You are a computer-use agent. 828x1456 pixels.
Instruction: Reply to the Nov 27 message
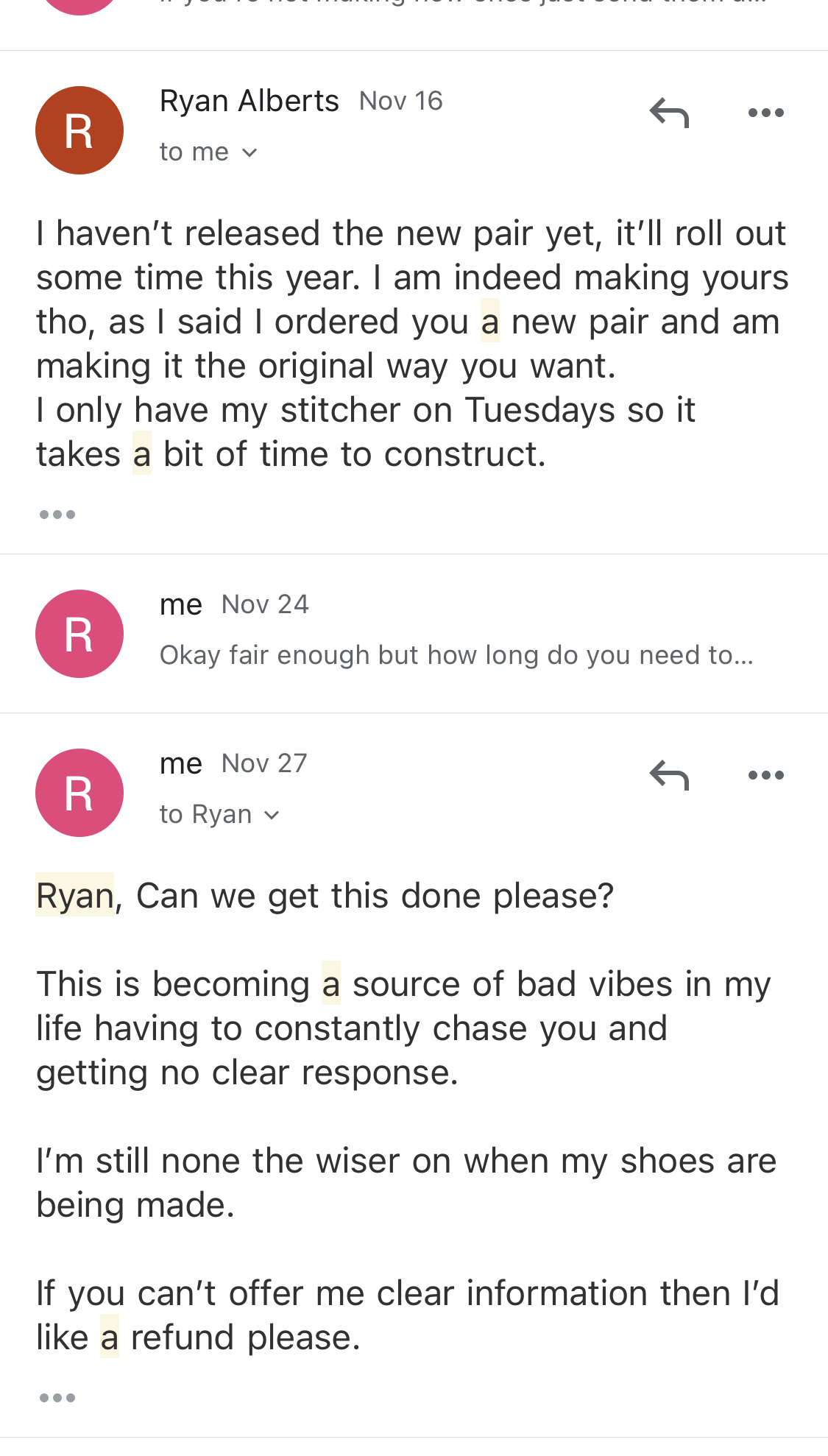(669, 775)
